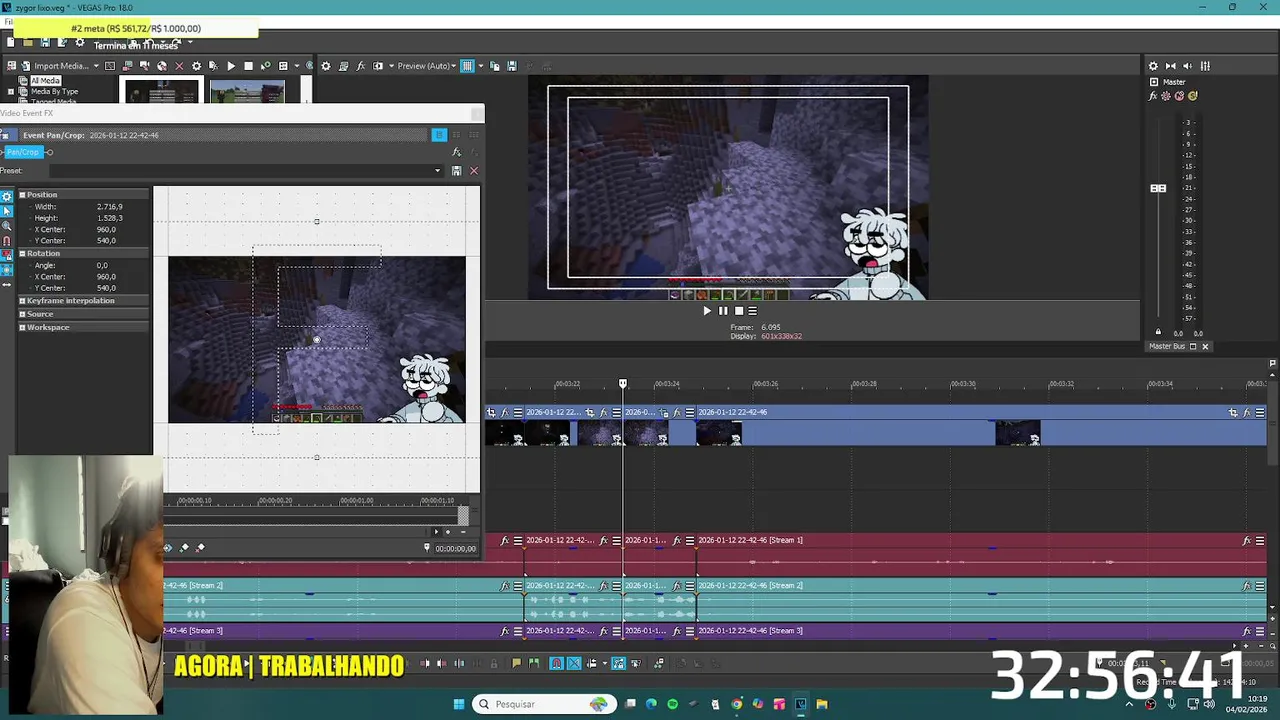The height and width of the screenshot is (720, 1280).
Task: Save the Pan/Crop preset
Action: (456, 171)
